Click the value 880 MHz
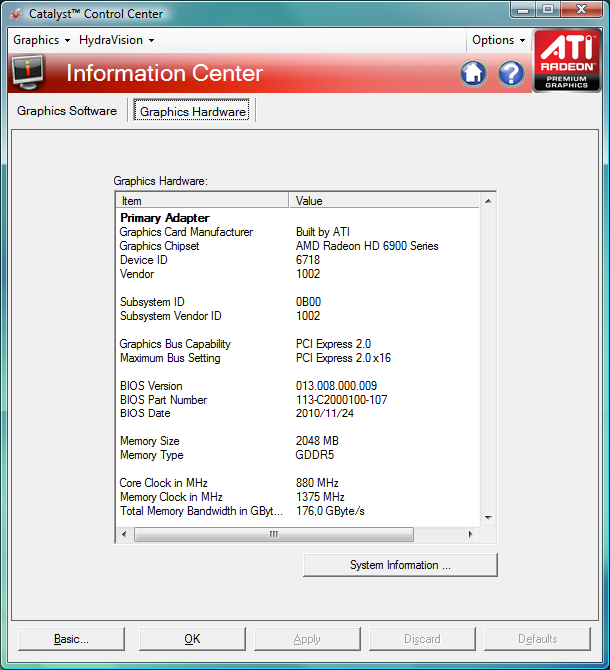This screenshot has width=610, height=670. tap(317, 483)
